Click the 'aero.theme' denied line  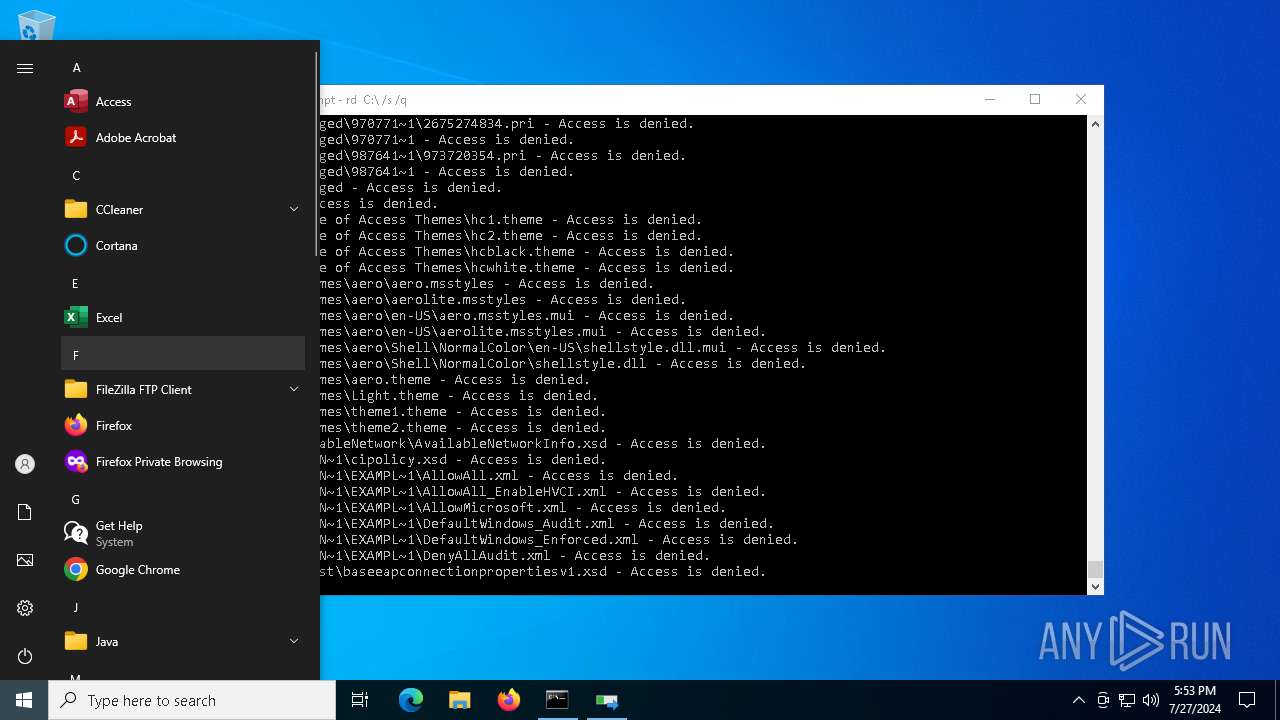coord(455,380)
